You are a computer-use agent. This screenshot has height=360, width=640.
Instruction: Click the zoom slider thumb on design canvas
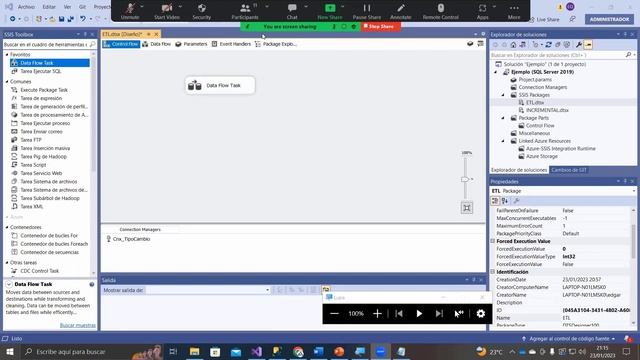point(465,179)
